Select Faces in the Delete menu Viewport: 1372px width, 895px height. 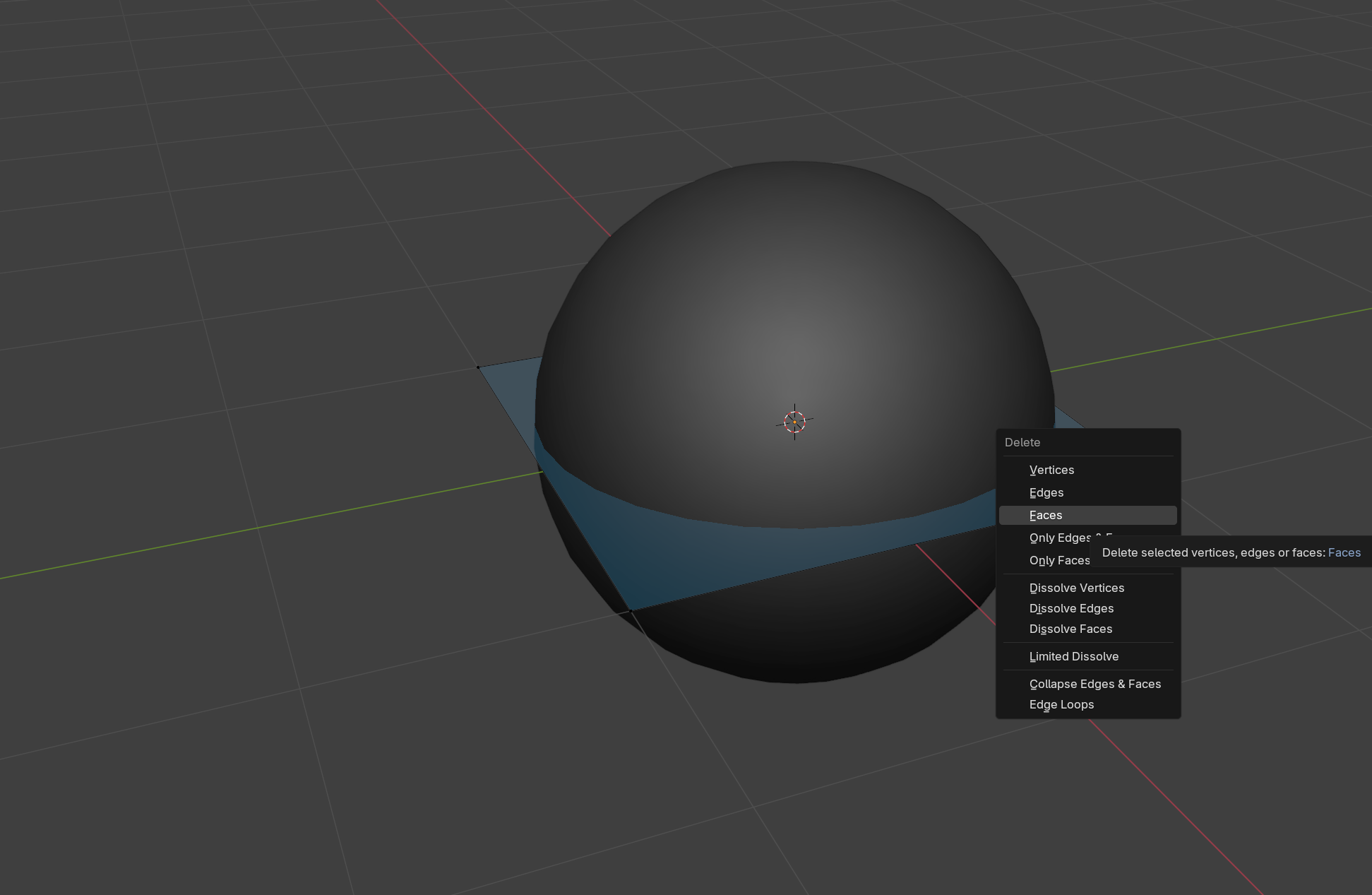[1046, 516]
